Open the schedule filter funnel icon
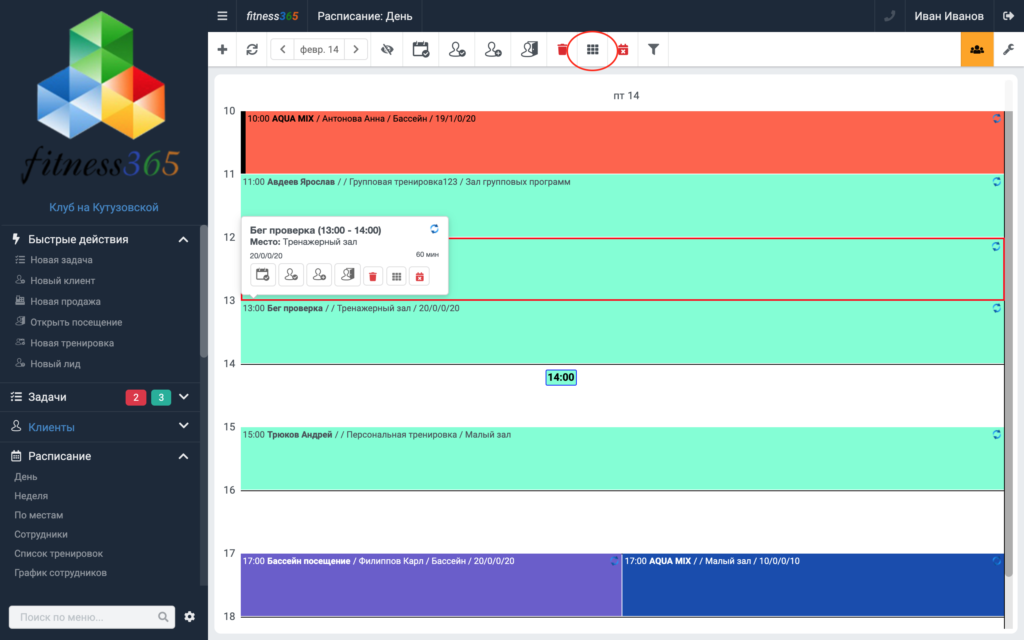Viewport: 1024px width, 640px height. click(653, 50)
